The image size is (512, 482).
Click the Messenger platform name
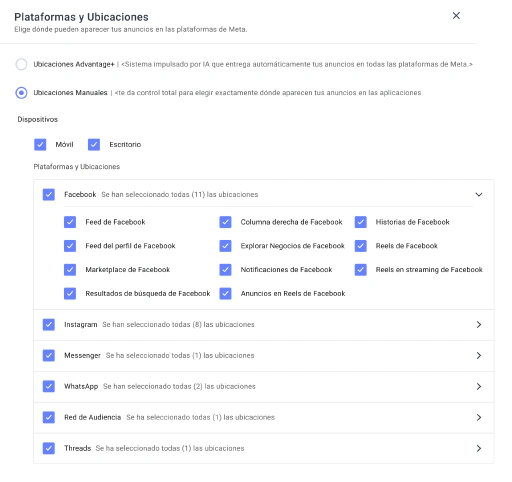[x=82, y=356]
